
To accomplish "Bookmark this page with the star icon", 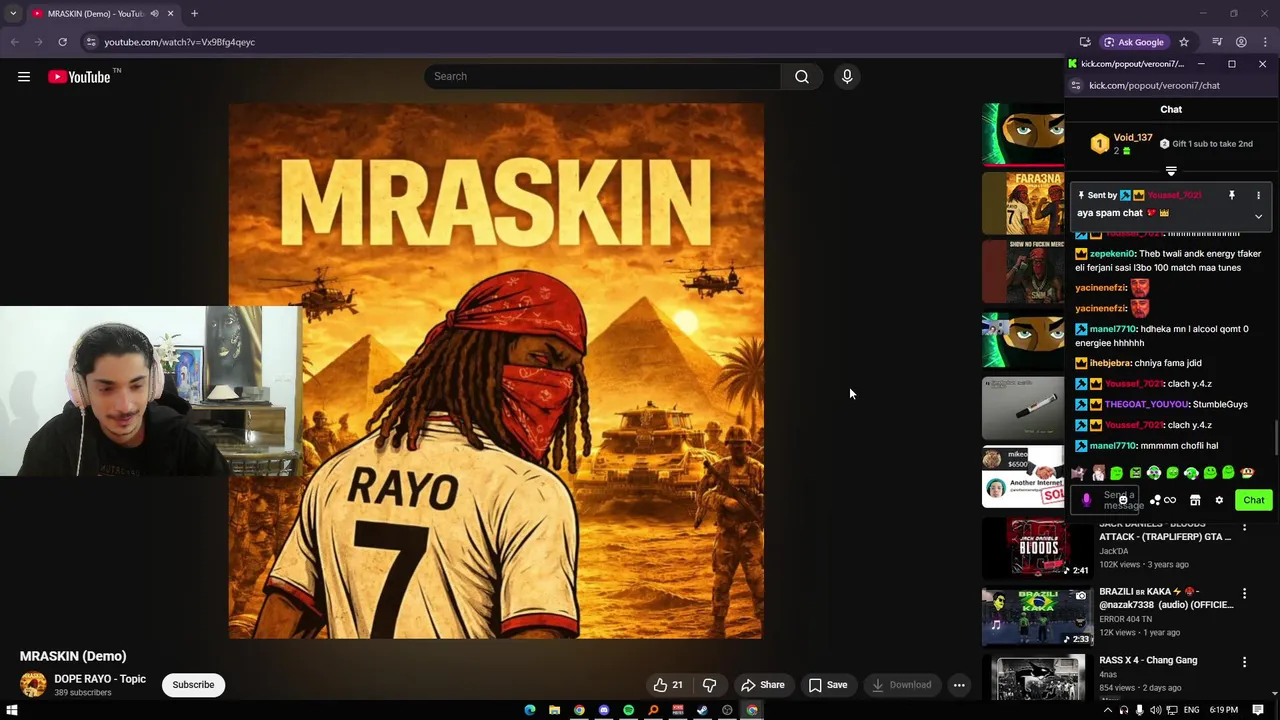I will click(1184, 42).
